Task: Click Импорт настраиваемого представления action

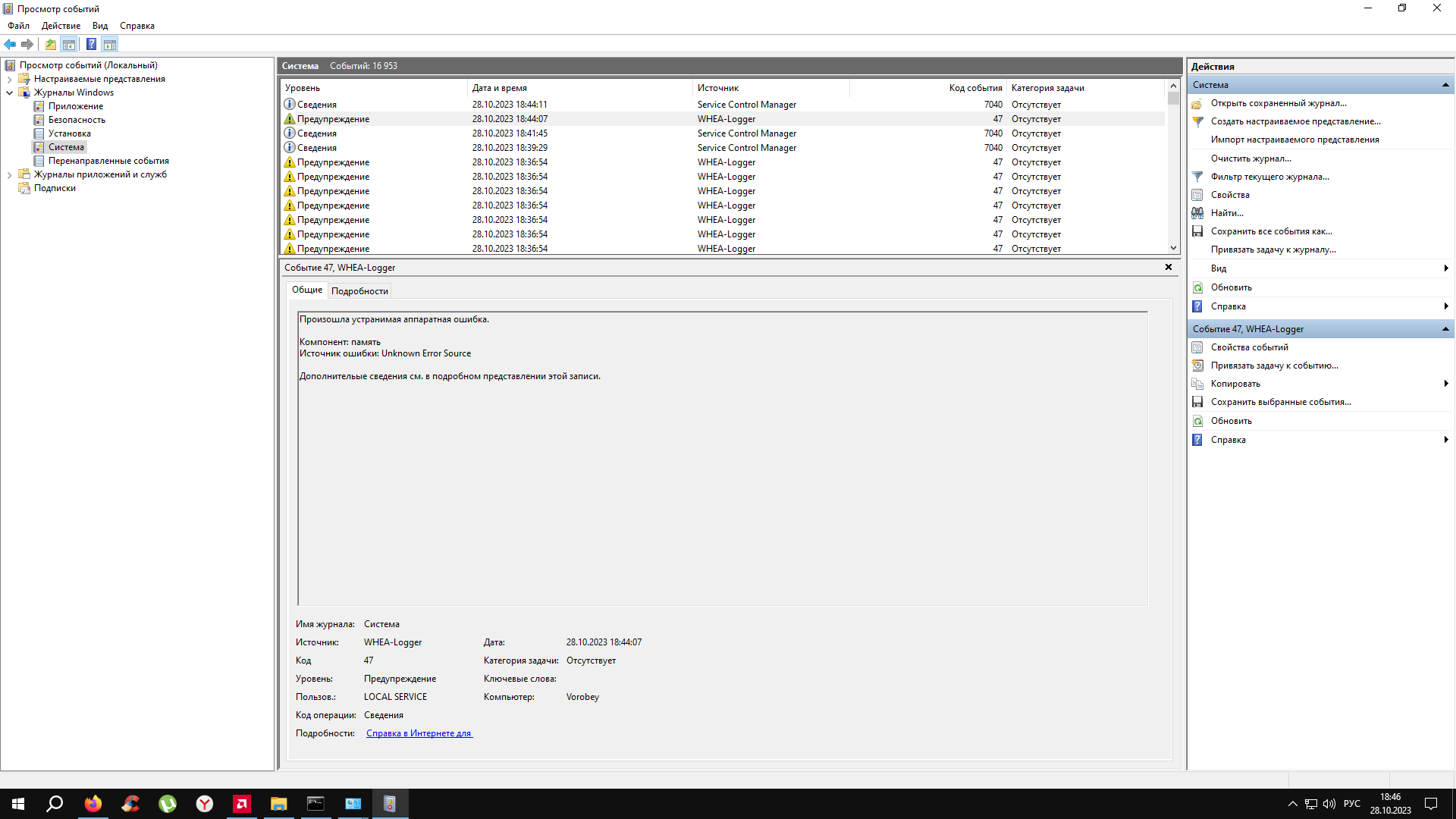Action: [1294, 140]
